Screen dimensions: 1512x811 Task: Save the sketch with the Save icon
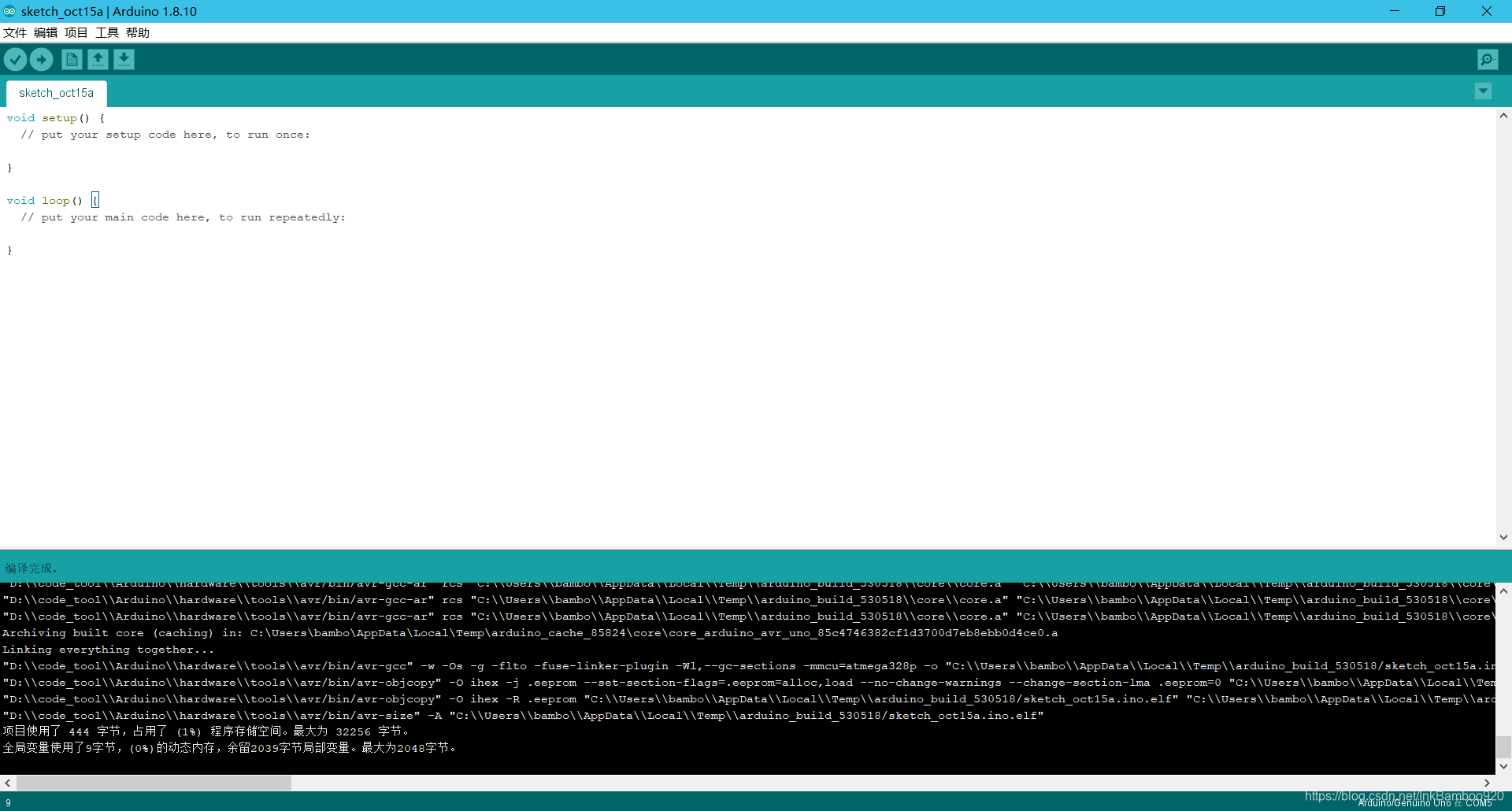[x=124, y=59]
